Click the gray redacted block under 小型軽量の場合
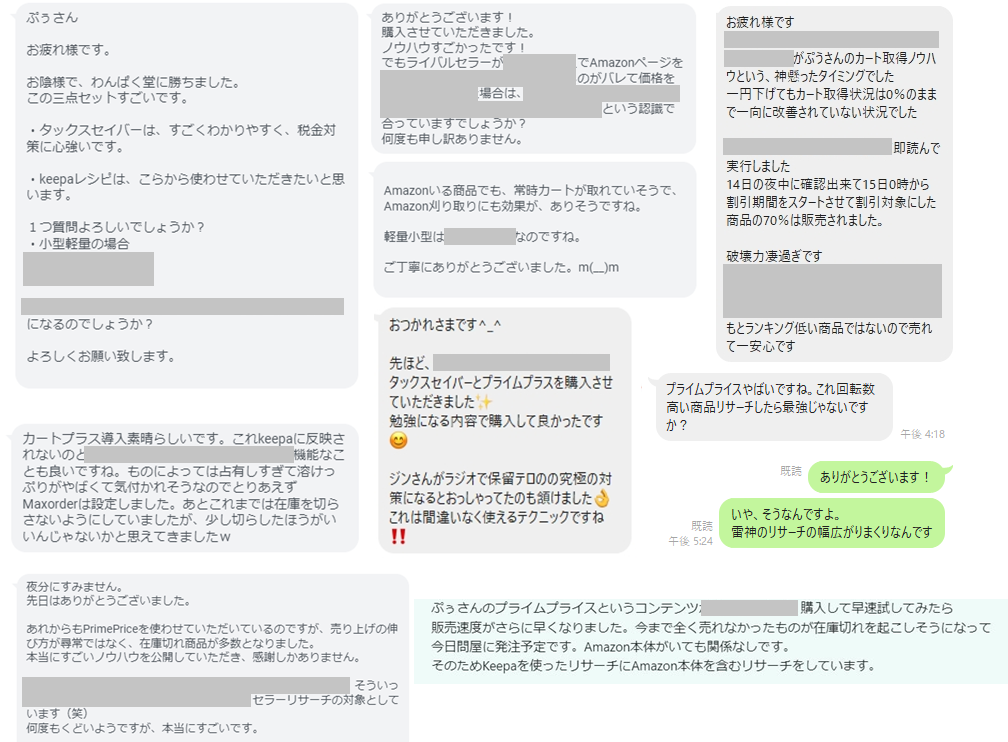 (x=88, y=269)
